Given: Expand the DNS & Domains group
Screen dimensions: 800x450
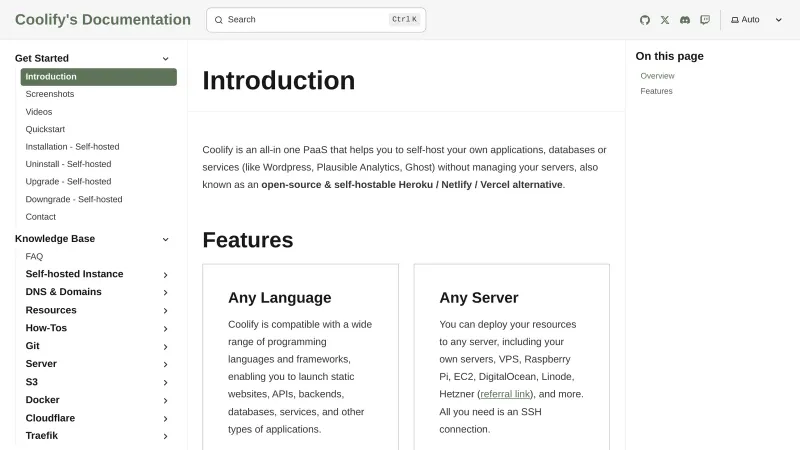Looking at the screenshot, I should coord(165,293).
